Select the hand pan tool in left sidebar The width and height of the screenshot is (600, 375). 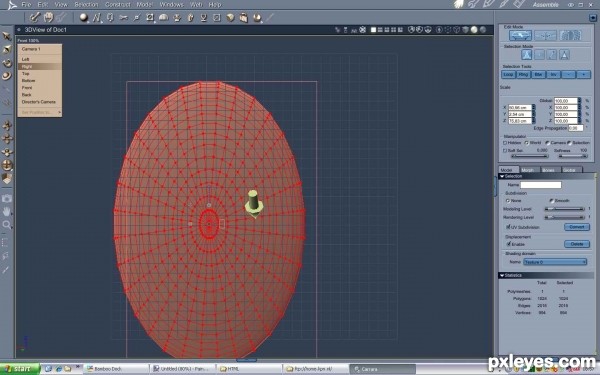pos(7,211)
